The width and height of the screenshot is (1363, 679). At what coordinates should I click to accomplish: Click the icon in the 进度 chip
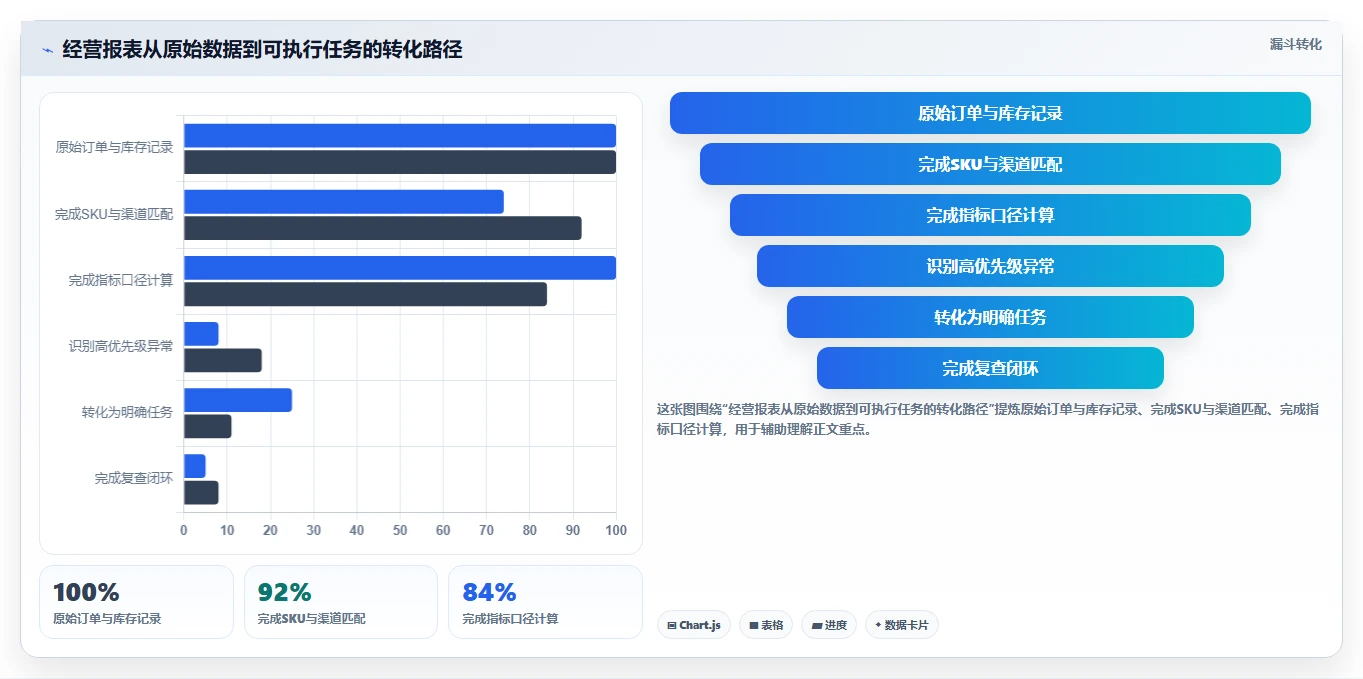pyautogui.click(x=817, y=626)
